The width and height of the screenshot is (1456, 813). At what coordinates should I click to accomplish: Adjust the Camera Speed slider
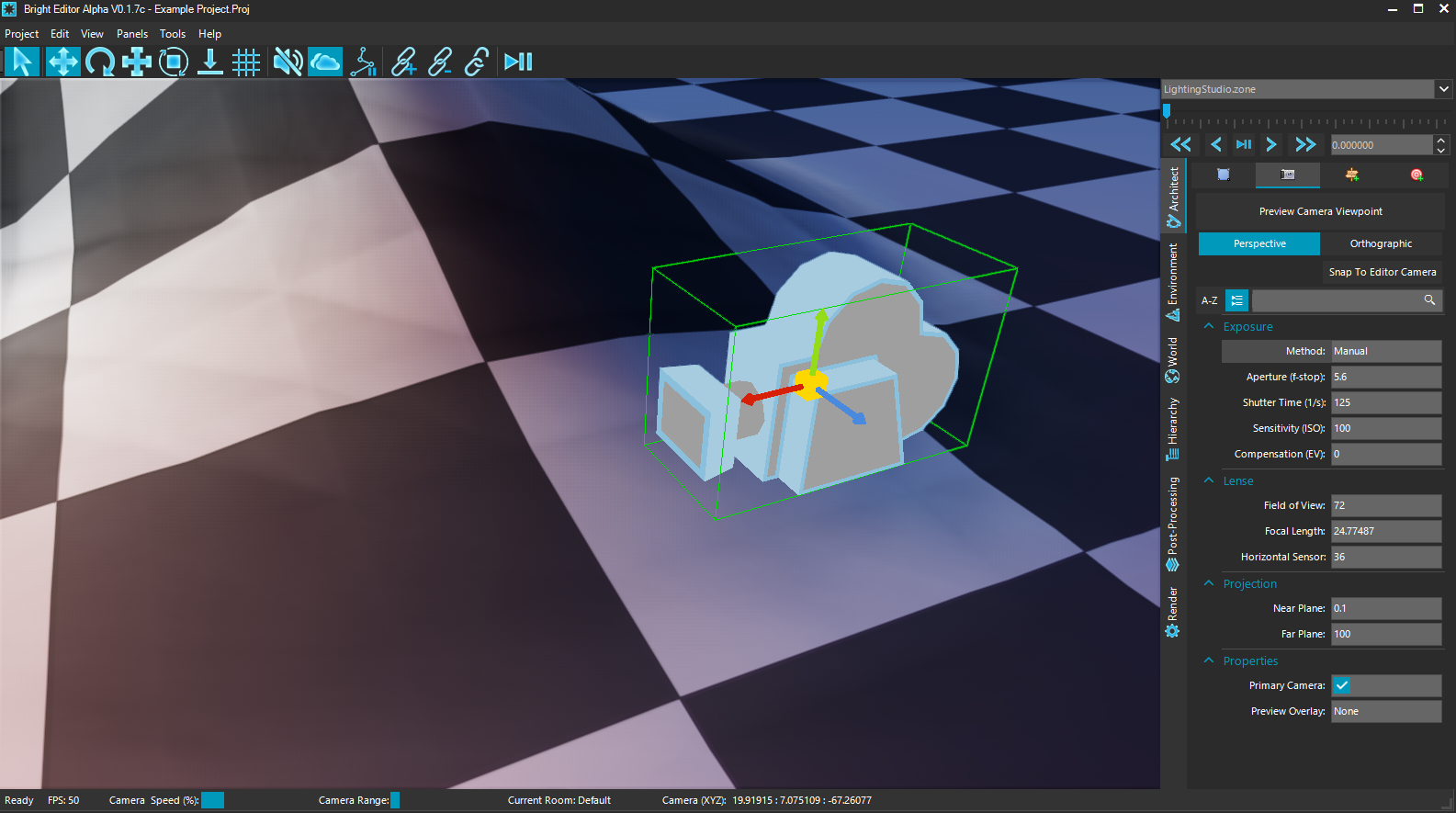(x=212, y=800)
